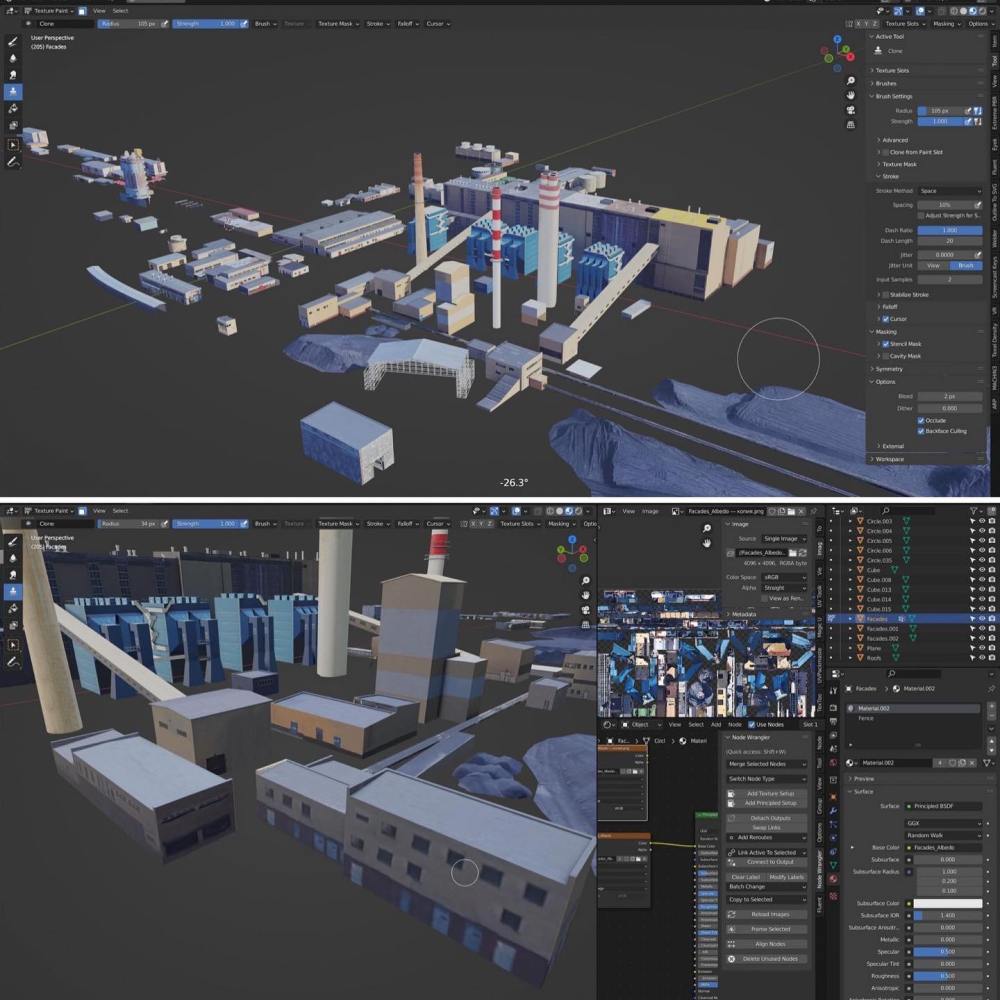Expand the Symmetry panel
Image resolution: width=1000 pixels, height=1000 pixels.
click(889, 369)
